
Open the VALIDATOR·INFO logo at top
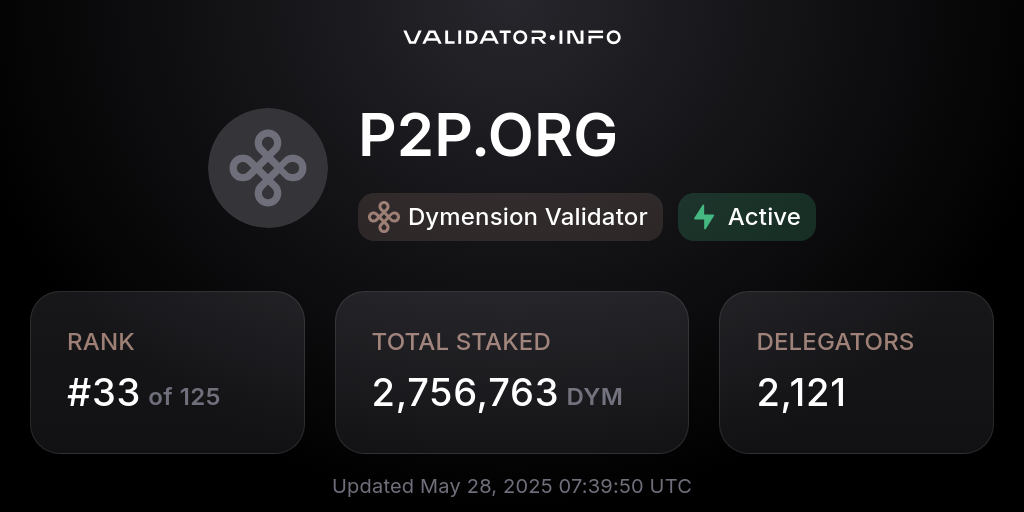(x=512, y=37)
